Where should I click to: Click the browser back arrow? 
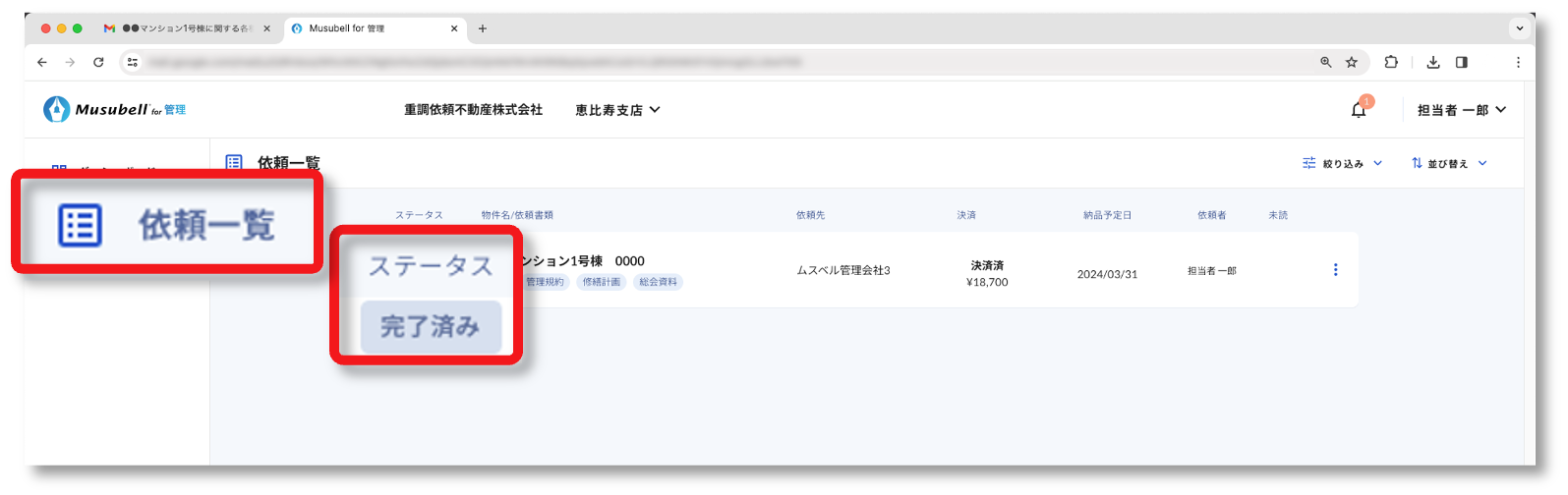tap(42, 62)
